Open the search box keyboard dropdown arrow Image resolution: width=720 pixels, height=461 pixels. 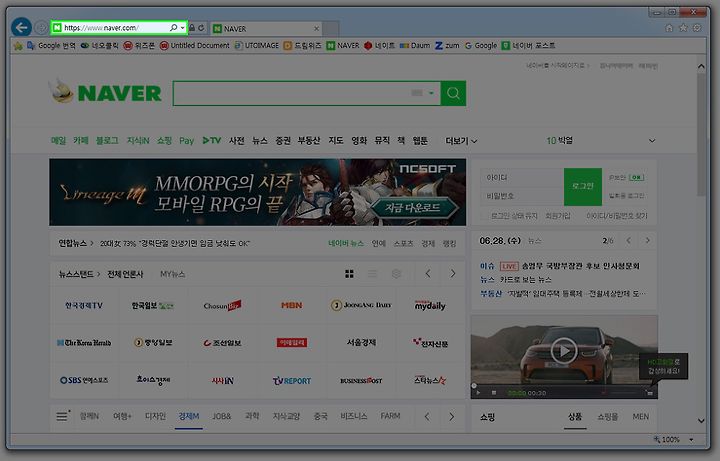[431, 93]
